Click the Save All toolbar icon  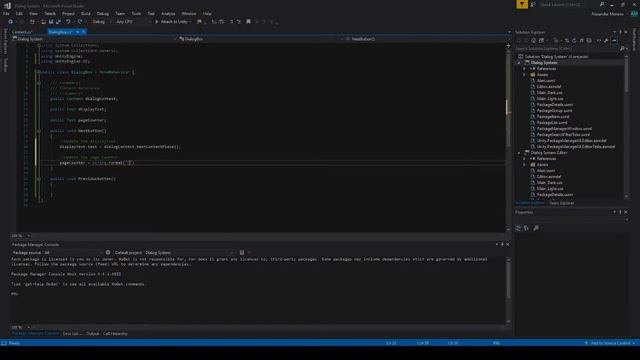tap(58, 22)
